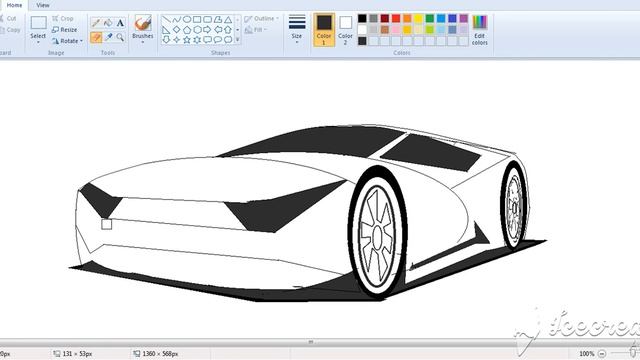Pick the purple color swatch
This screenshot has width=640, height=360.
pyautogui.click(x=464, y=18)
